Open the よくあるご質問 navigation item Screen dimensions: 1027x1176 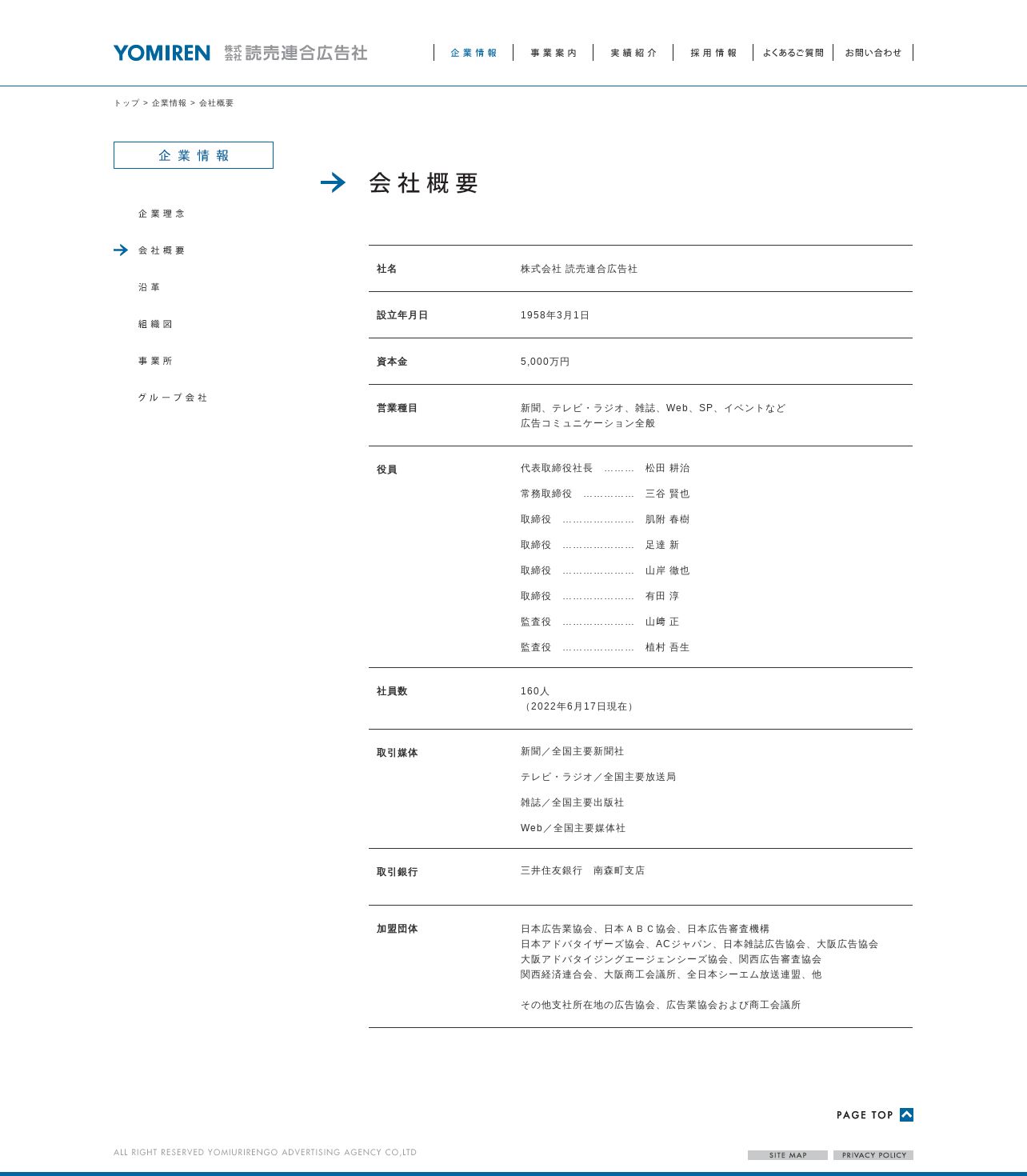793,53
